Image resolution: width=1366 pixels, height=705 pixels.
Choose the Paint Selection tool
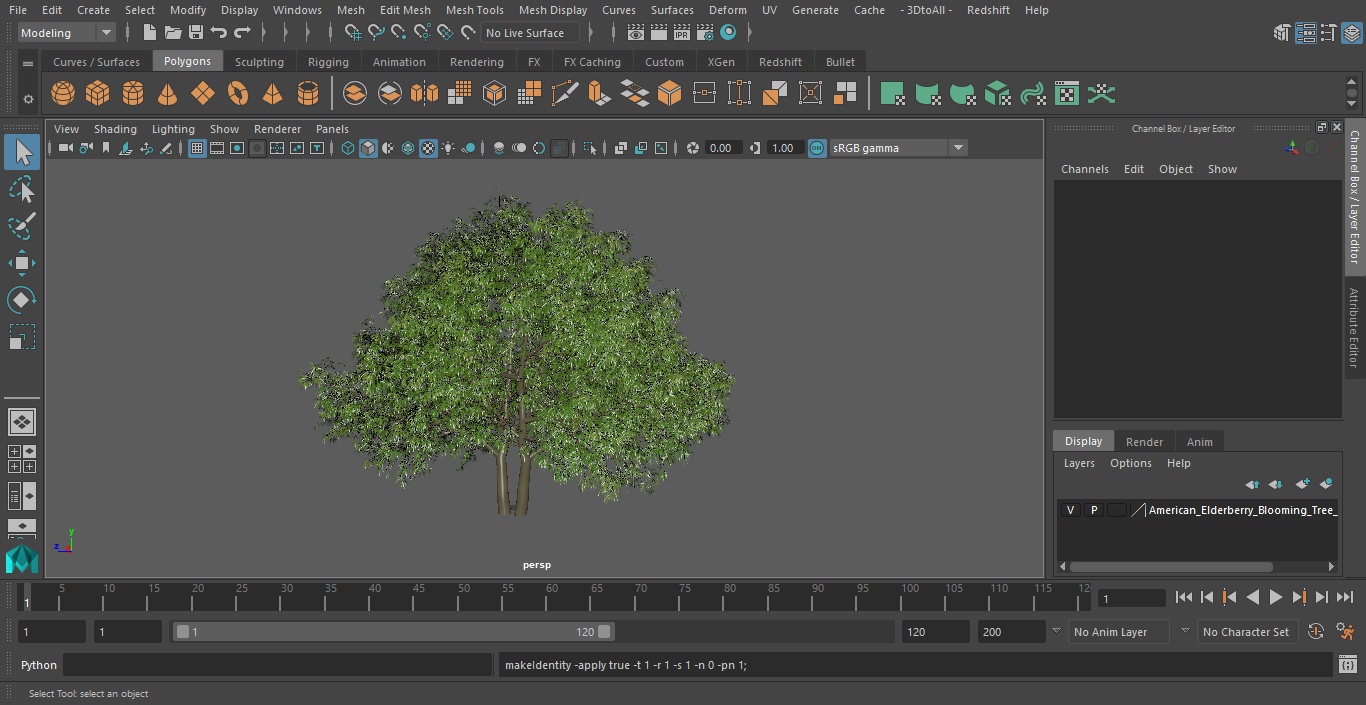click(22, 226)
